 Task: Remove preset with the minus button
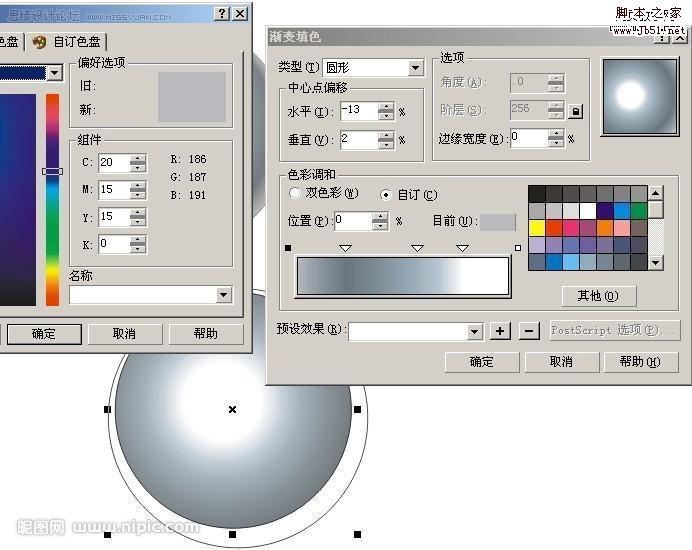click(529, 331)
